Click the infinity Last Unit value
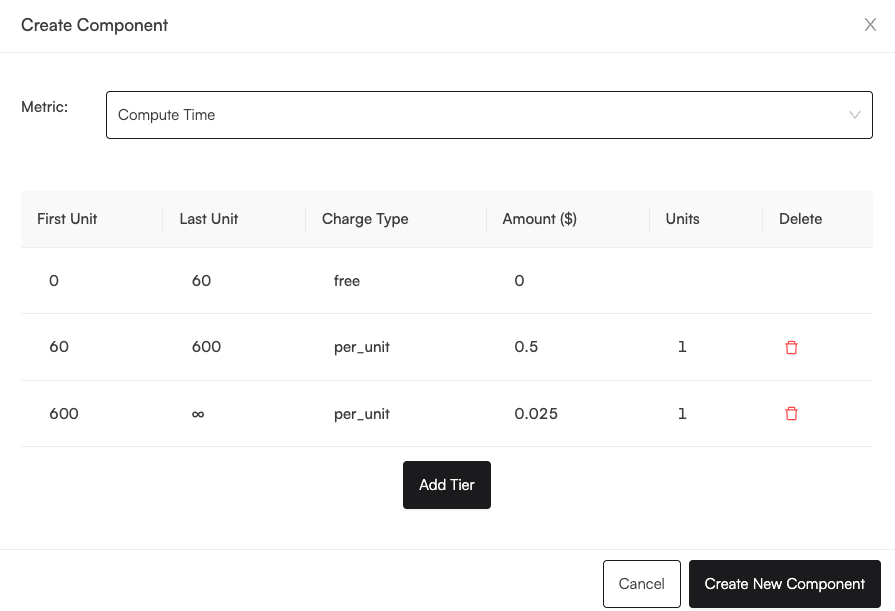 198,414
